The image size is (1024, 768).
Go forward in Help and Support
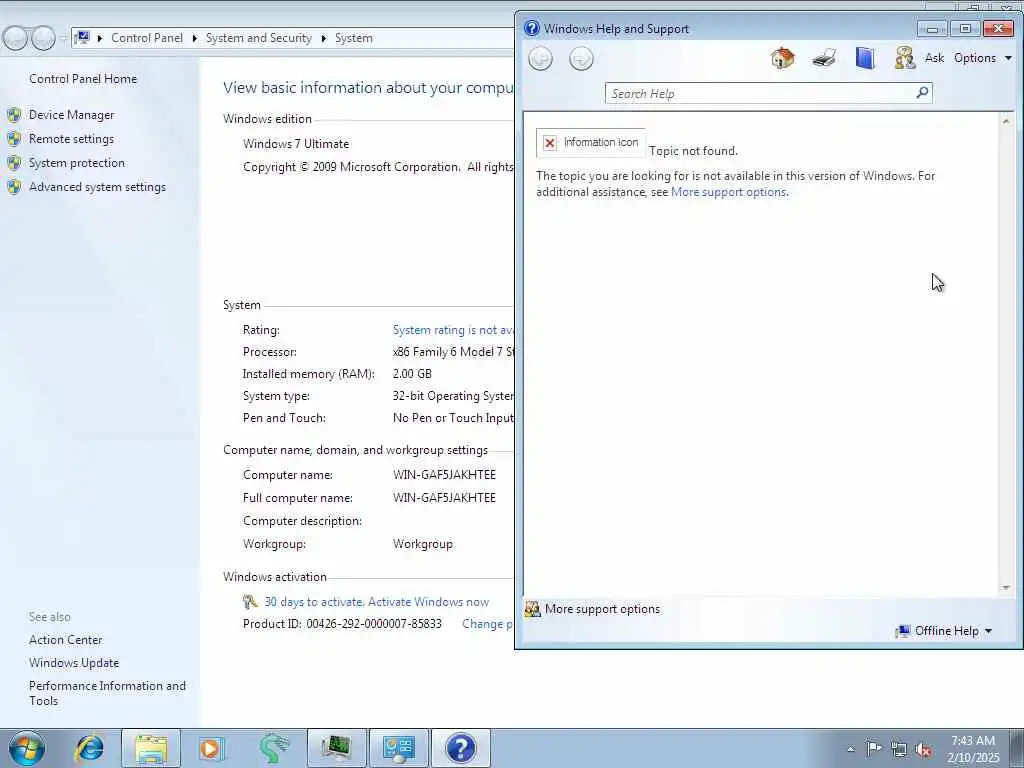click(581, 59)
